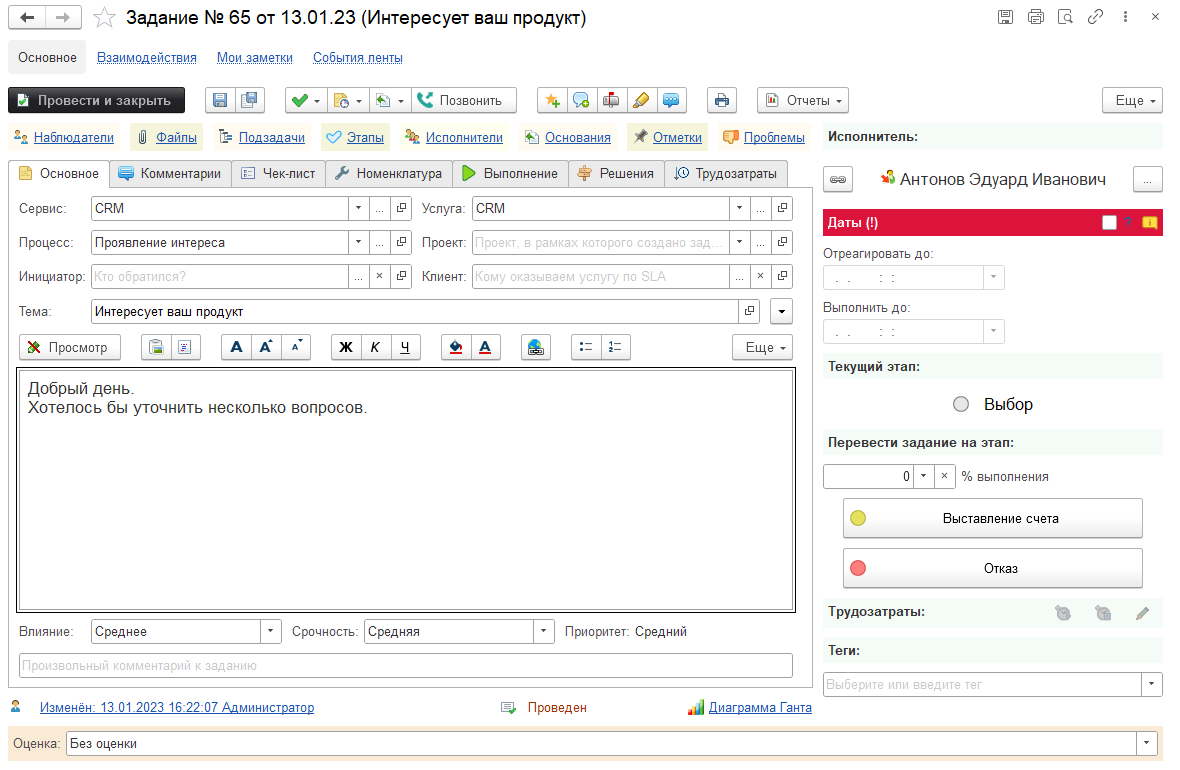Select the Выбор radio button under Текущий этап
The width and height of the screenshot is (1180, 770).
coord(961,404)
